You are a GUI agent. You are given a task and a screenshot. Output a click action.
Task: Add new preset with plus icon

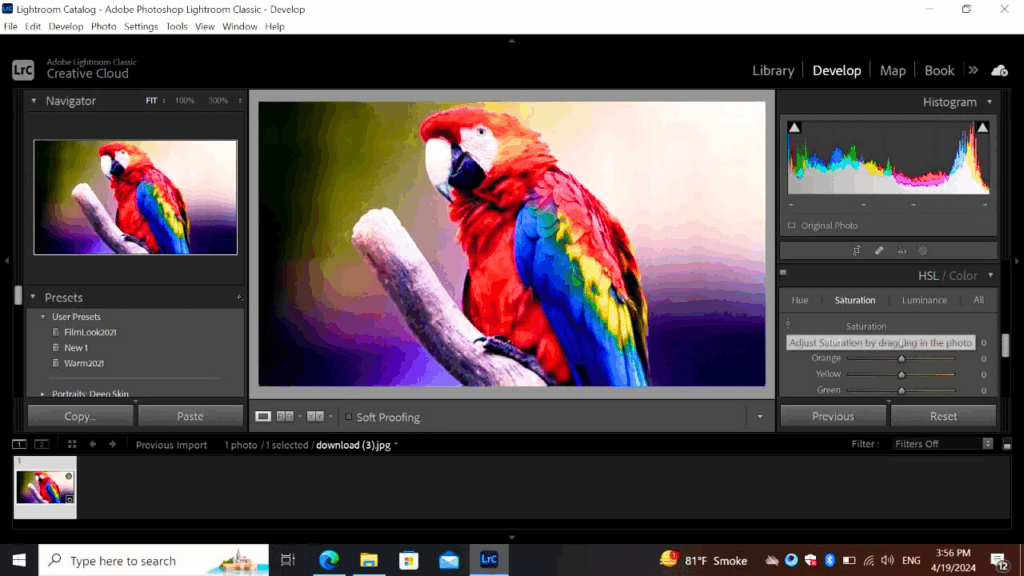tap(239, 298)
